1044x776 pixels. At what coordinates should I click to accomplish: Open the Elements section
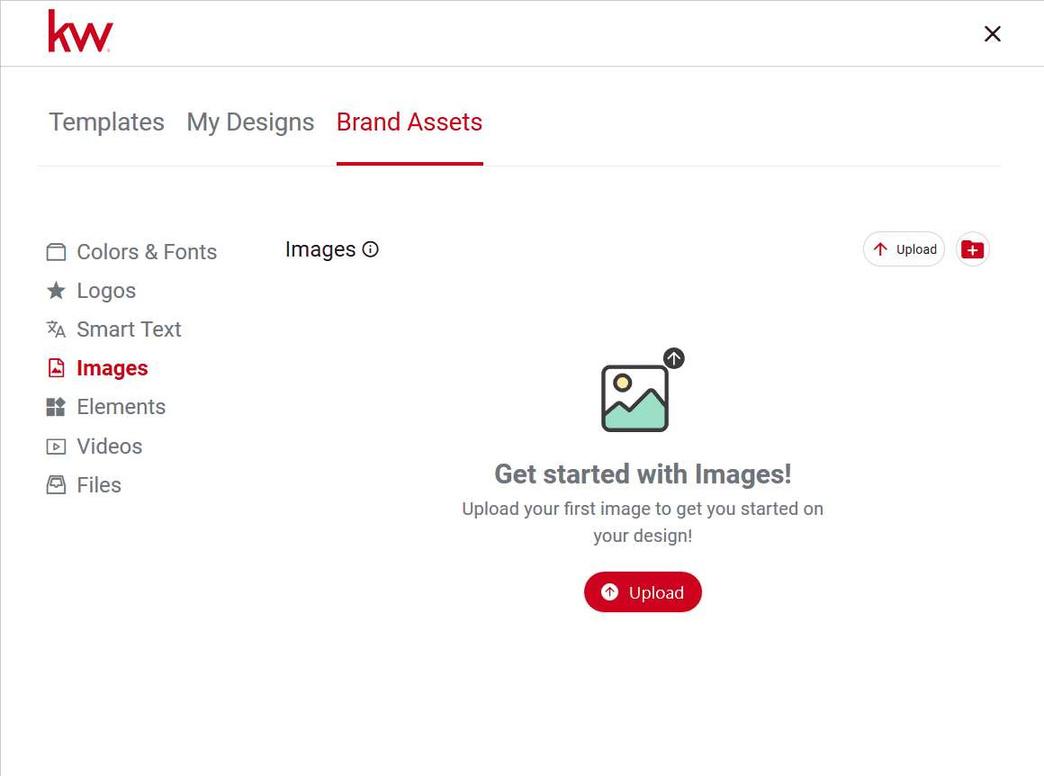121,407
